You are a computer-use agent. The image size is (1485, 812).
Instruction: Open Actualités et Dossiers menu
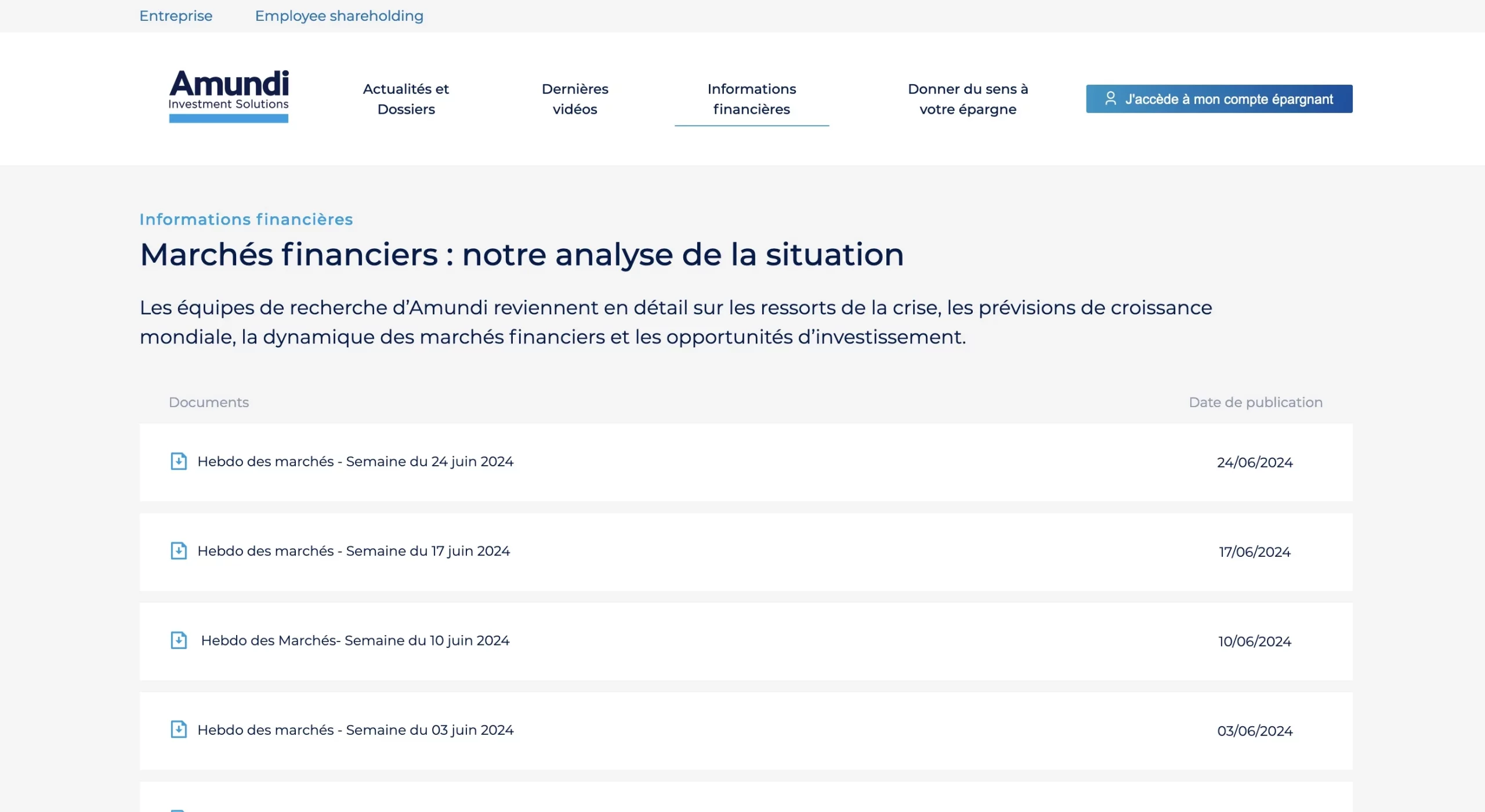tap(406, 99)
